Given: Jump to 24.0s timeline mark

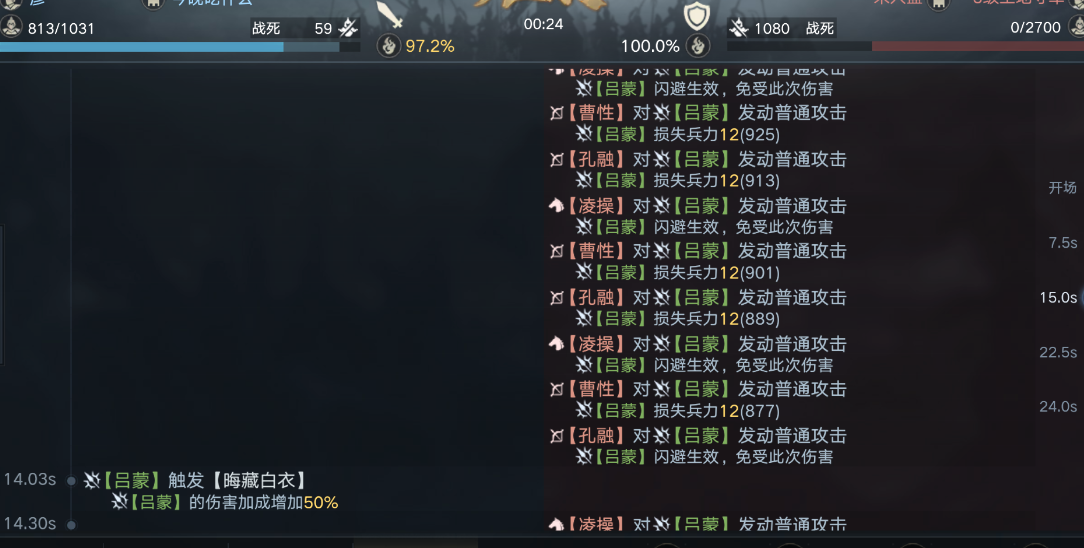Looking at the screenshot, I should coord(1058,406).
